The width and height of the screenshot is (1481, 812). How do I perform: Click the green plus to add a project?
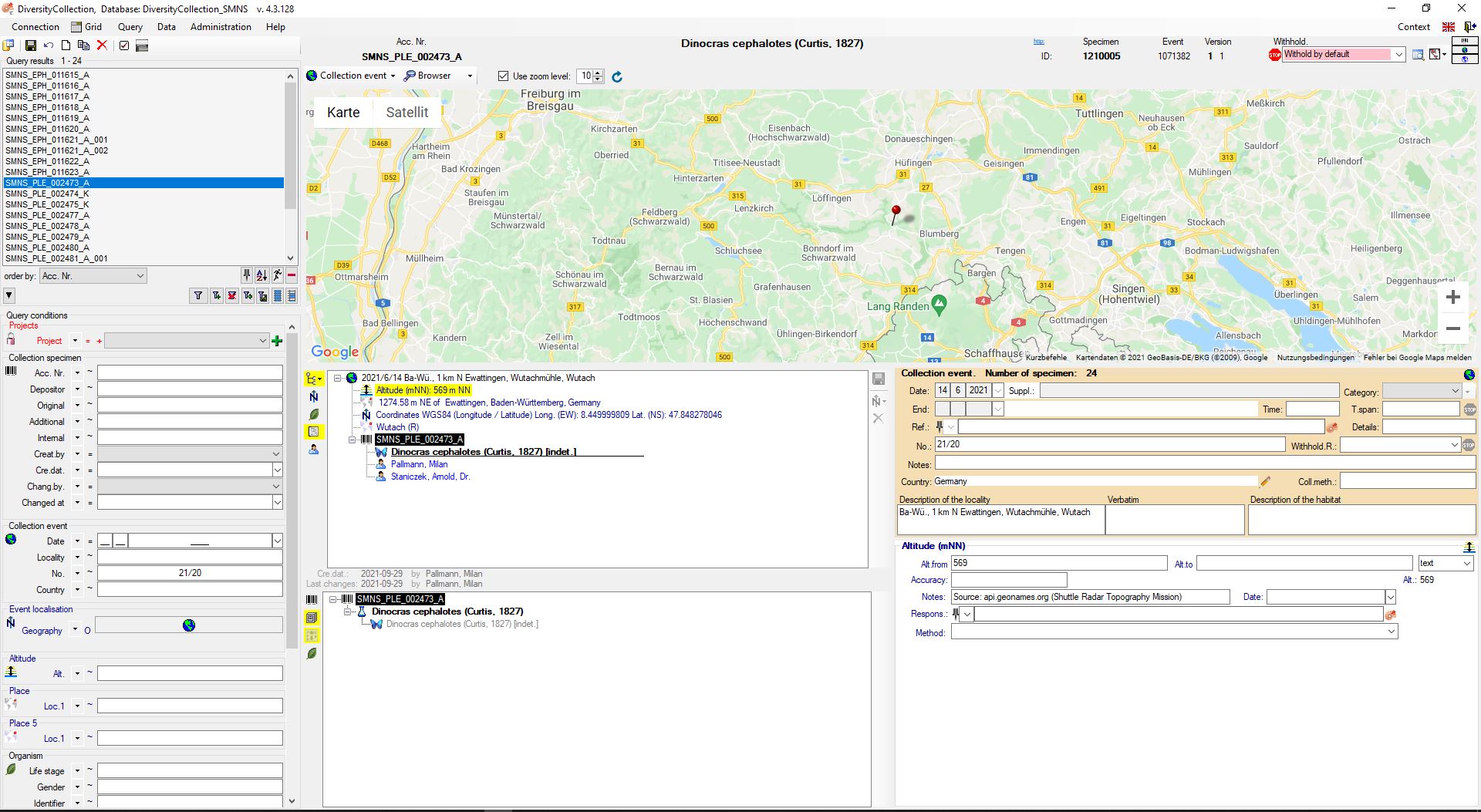point(277,341)
